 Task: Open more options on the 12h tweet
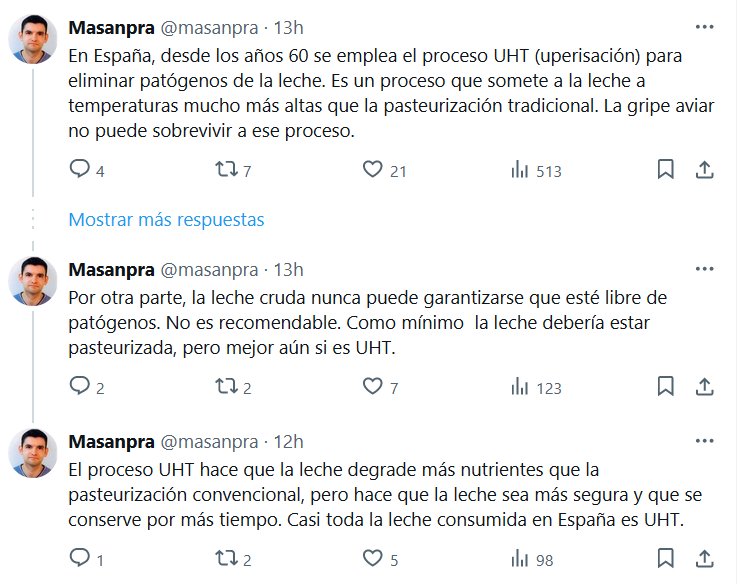pos(704,441)
